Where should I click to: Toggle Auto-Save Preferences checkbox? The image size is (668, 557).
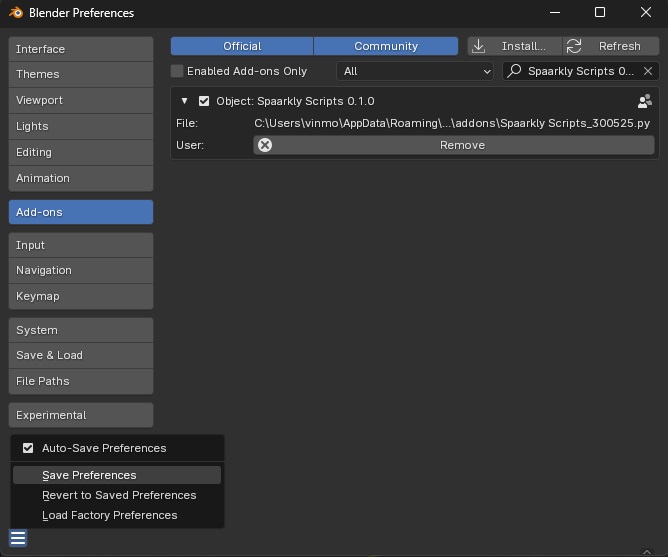tap(28, 448)
